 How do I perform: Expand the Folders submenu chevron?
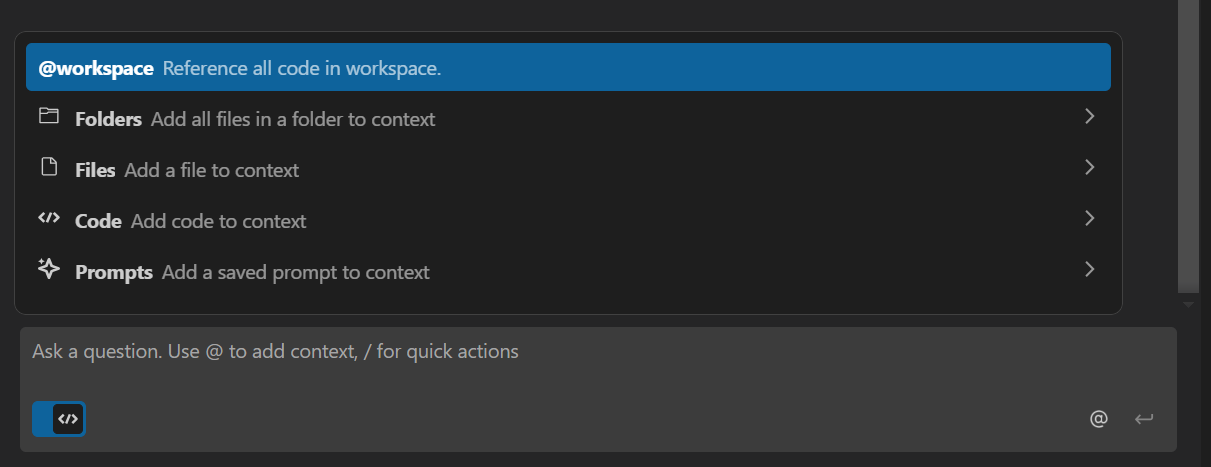(x=1090, y=117)
